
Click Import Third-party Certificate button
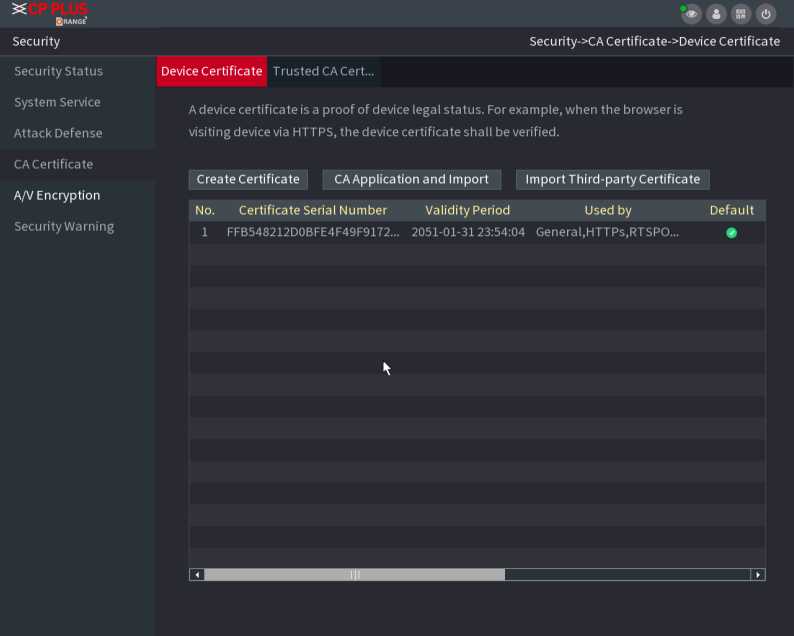(612, 179)
